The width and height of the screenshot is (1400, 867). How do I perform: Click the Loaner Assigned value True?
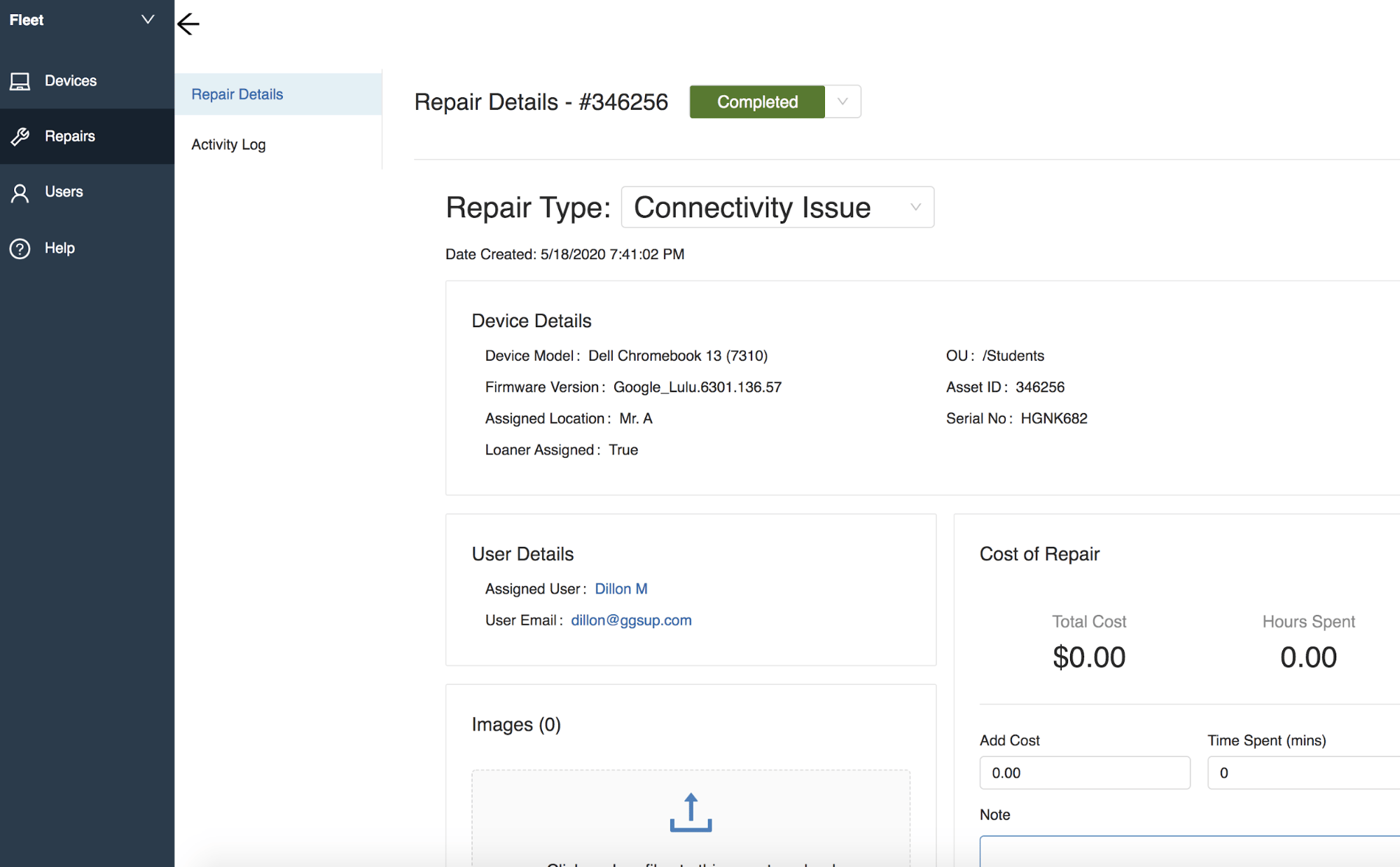point(623,450)
